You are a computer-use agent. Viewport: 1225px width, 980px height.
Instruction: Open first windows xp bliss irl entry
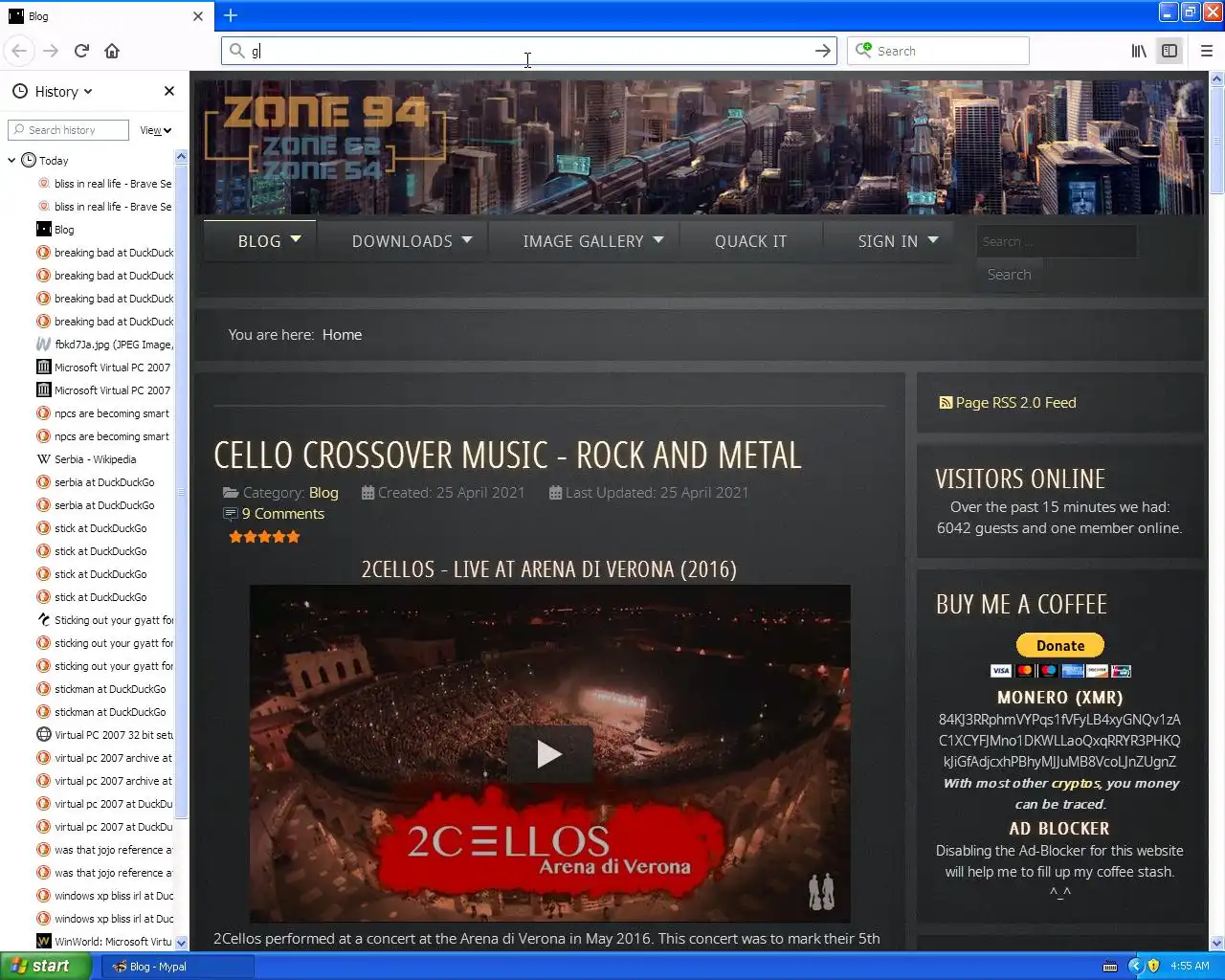(x=104, y=896)
